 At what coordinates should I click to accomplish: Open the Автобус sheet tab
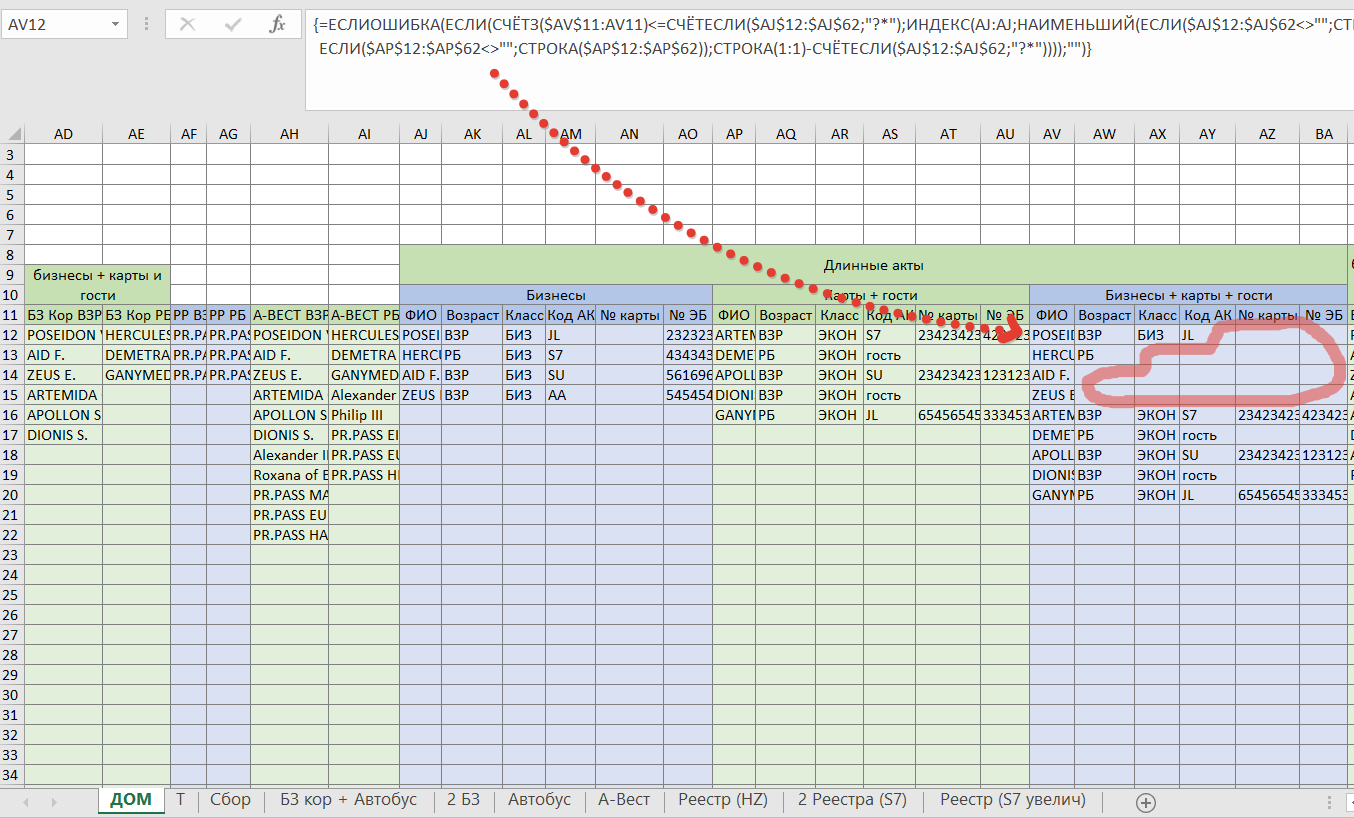click(539, 800)
